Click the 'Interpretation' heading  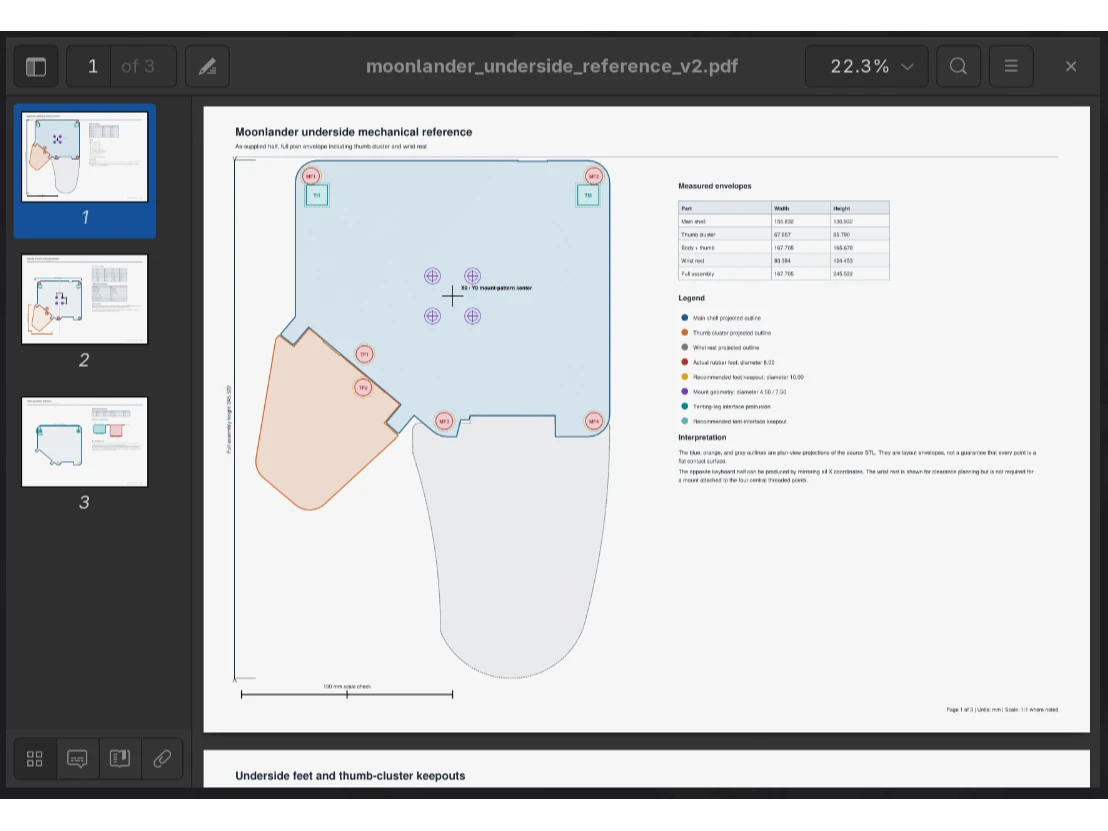[702, 437]
